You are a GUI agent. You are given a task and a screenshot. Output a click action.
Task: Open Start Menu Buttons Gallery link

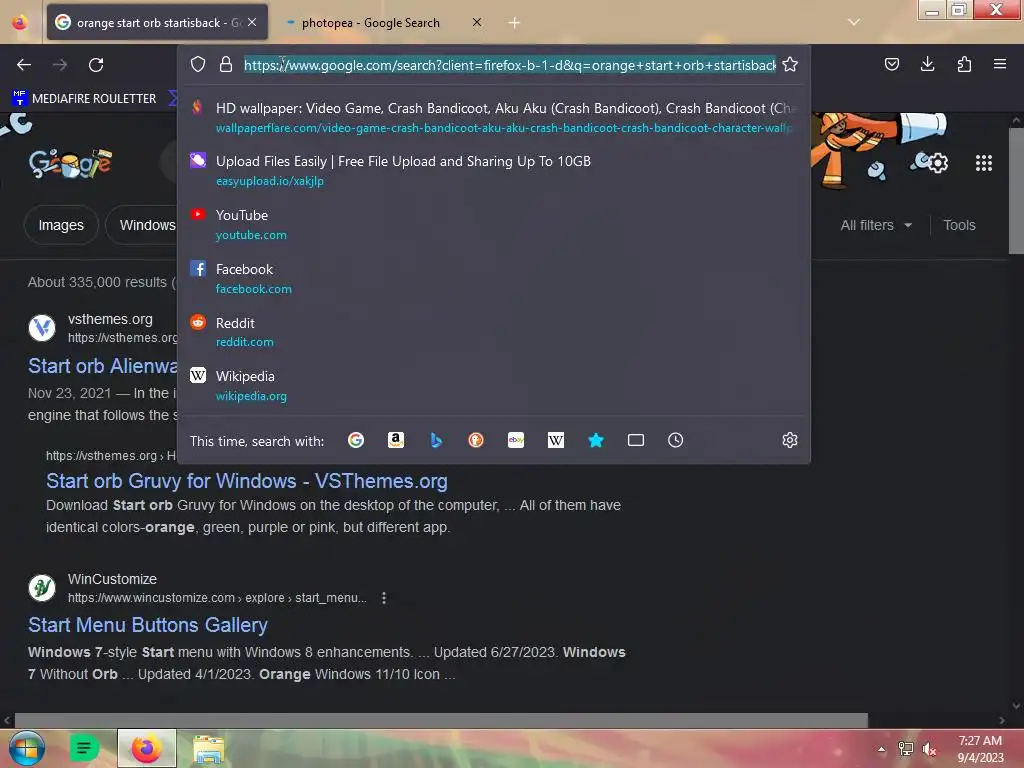[148, 625]
